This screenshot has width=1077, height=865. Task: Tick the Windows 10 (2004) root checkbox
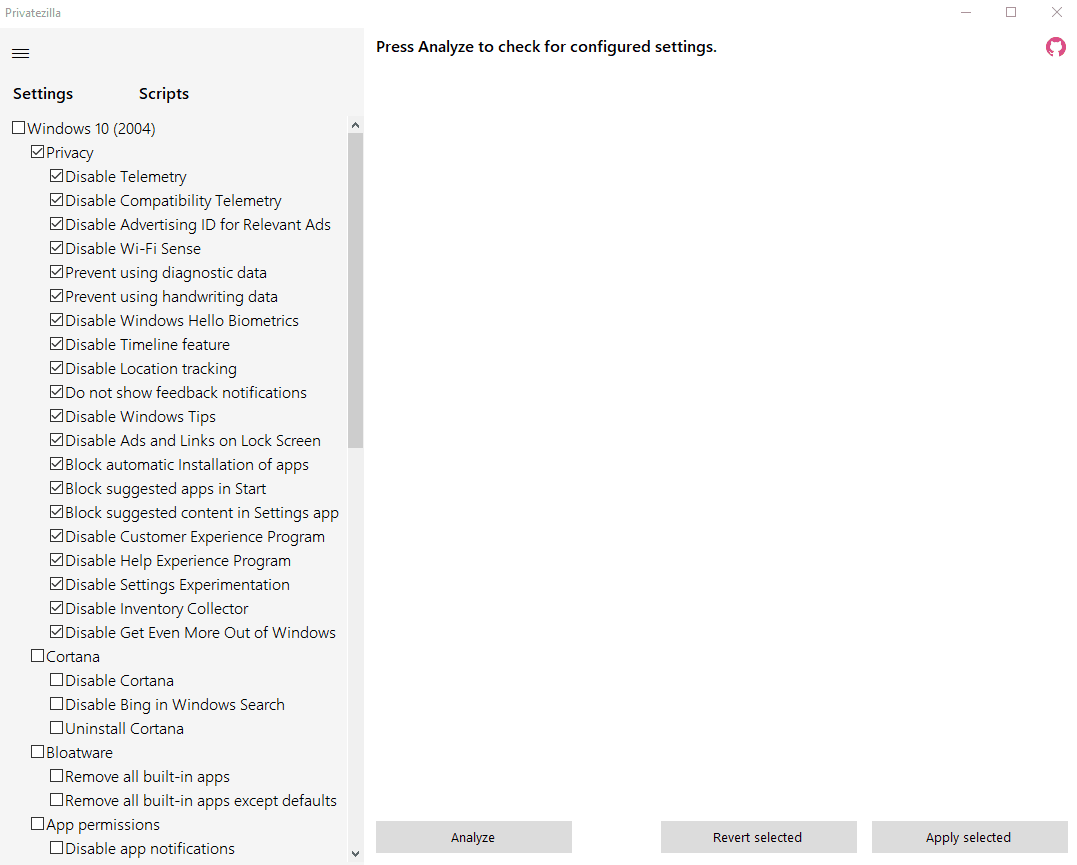point(19,128)
